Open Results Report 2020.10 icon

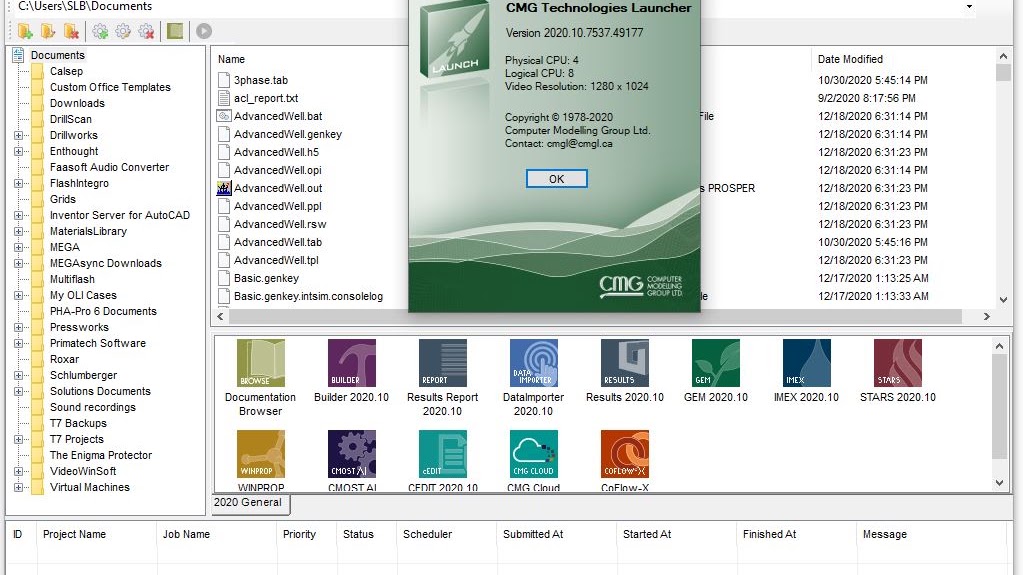442,363
